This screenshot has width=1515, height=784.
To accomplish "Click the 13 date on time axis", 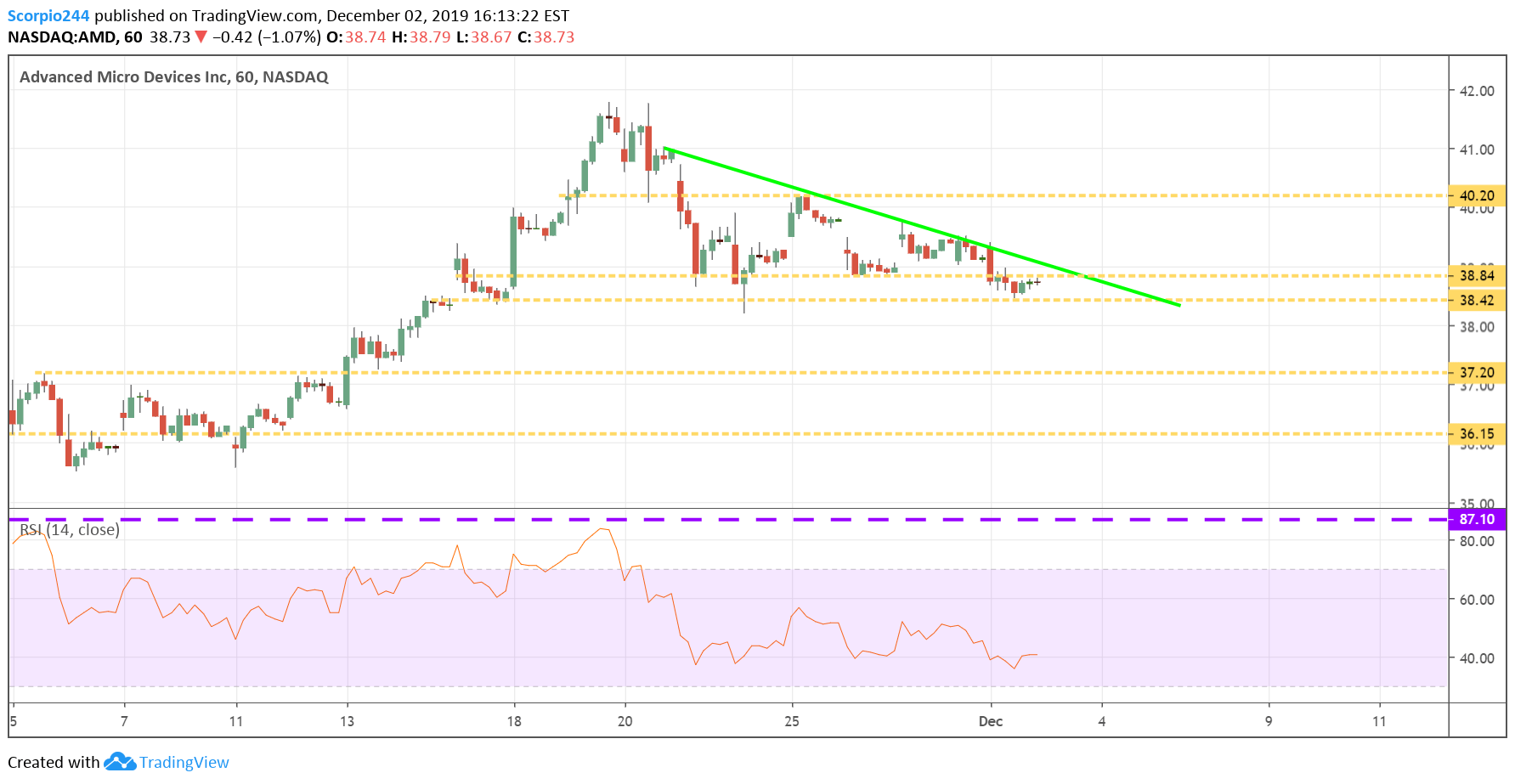I will tap(347, 721).
